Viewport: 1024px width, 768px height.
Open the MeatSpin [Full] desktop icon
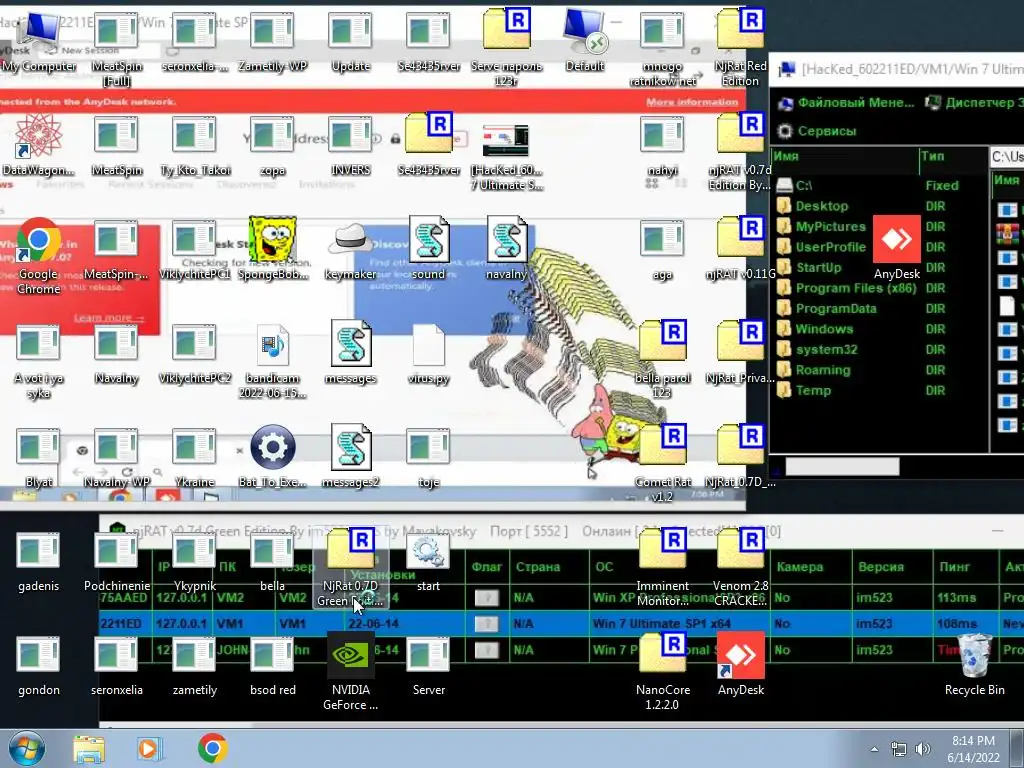(116, 47)
